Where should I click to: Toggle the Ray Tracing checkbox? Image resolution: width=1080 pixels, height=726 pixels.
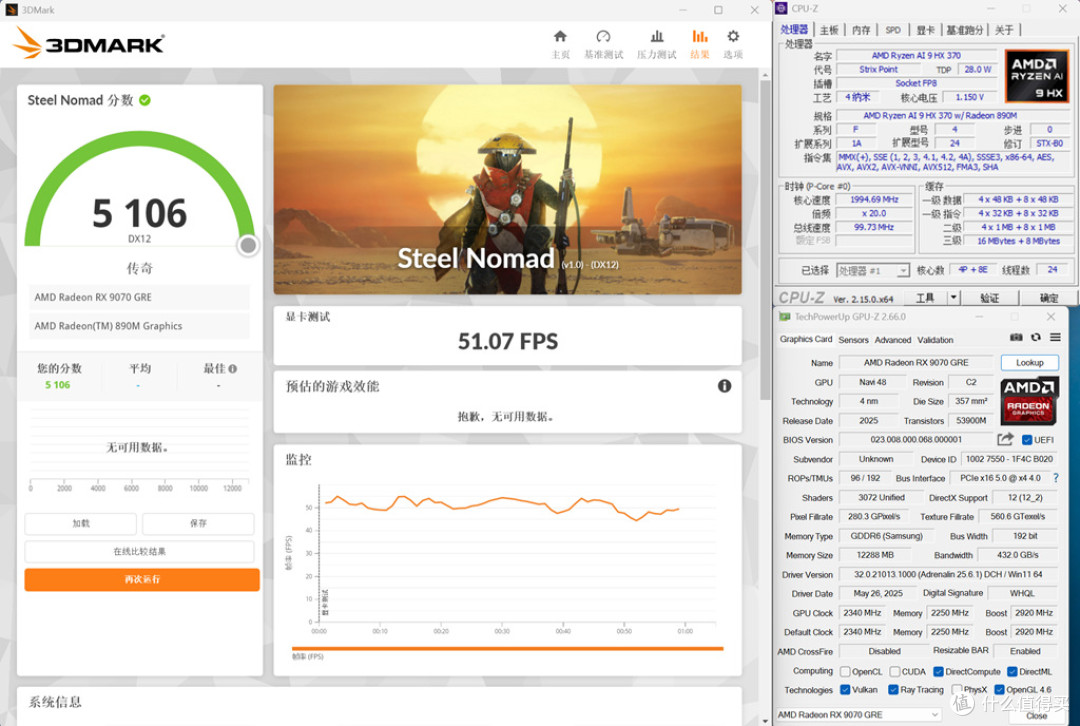[x=893, y=689]
